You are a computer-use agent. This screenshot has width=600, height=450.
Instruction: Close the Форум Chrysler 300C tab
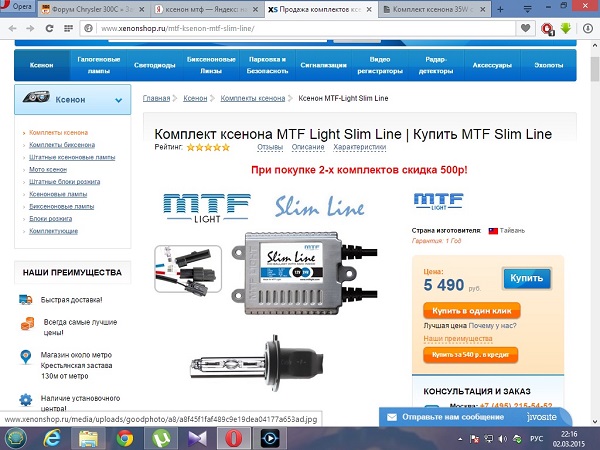click(x=142, y=10)
